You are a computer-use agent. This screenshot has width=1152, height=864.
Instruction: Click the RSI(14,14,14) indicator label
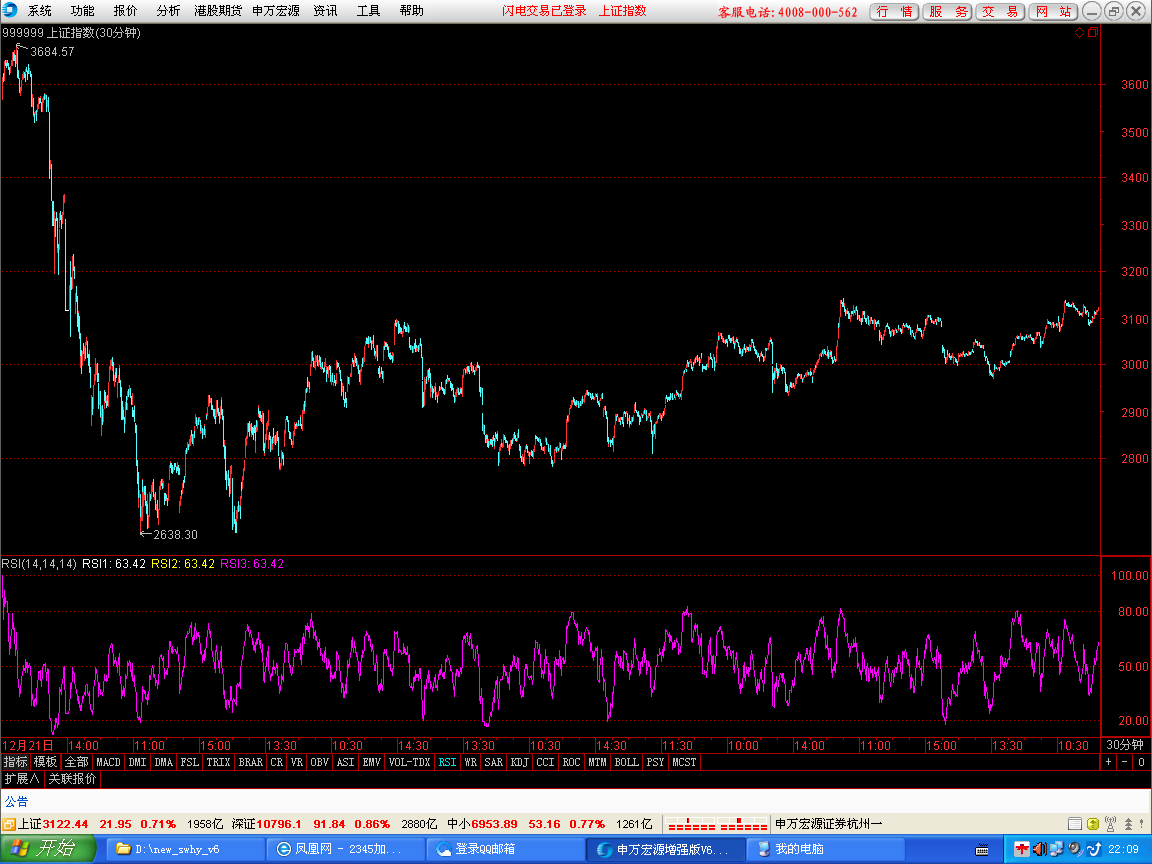(39, 564)
